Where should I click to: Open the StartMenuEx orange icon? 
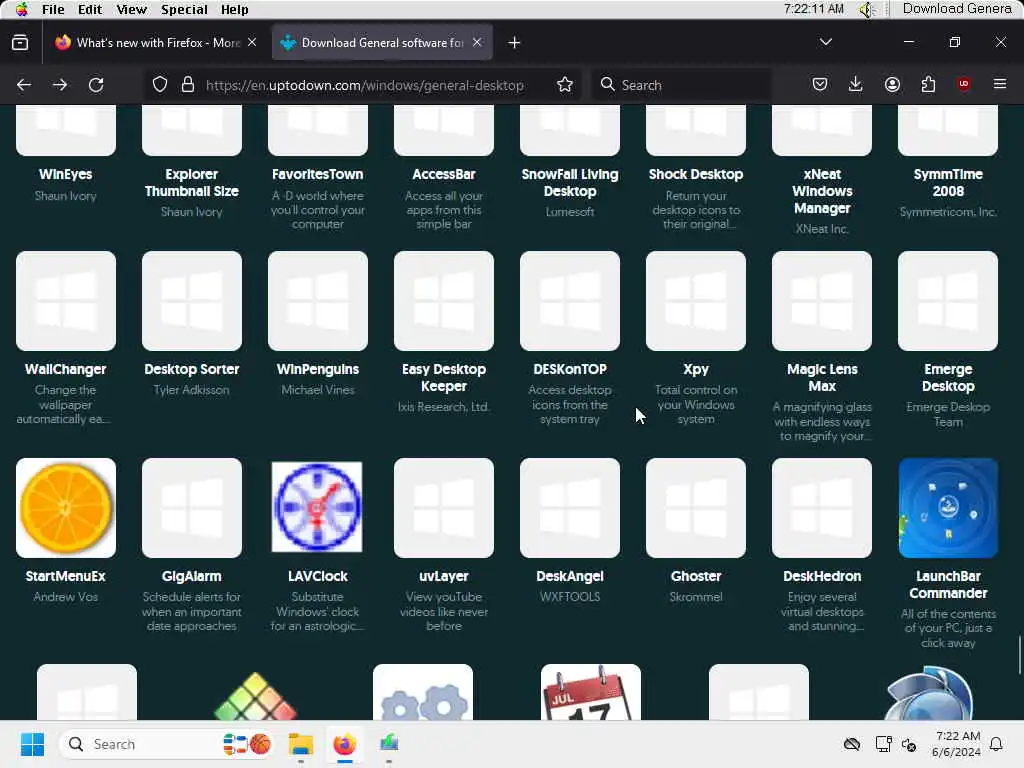(66, 508)
